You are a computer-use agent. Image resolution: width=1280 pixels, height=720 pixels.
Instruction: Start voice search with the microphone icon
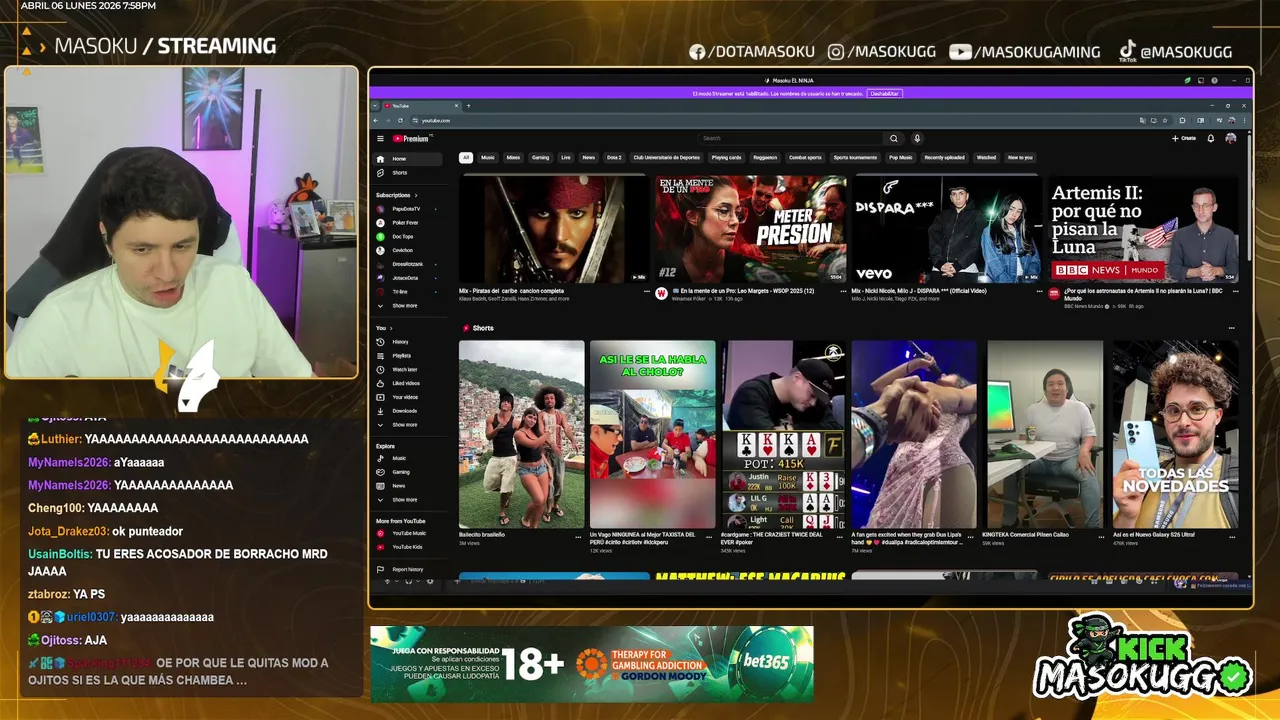point(917,139)
